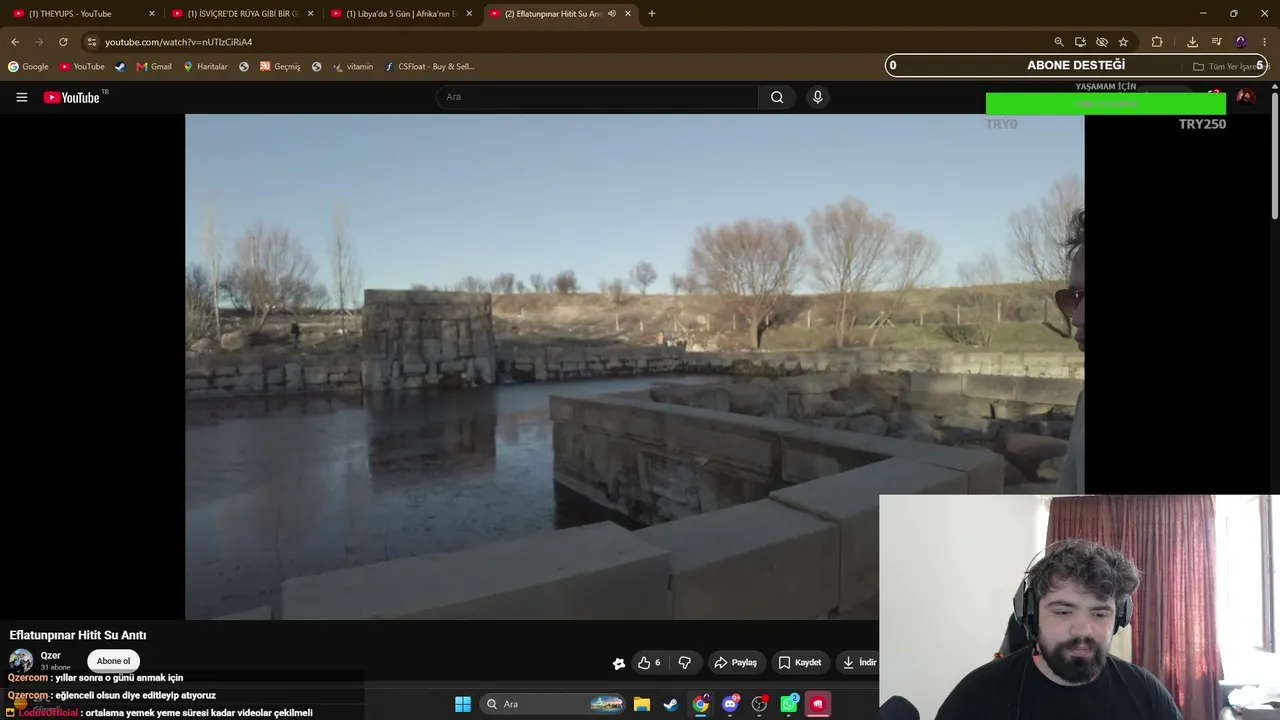Open the Chrome media controls icon

pos(1216,42)
